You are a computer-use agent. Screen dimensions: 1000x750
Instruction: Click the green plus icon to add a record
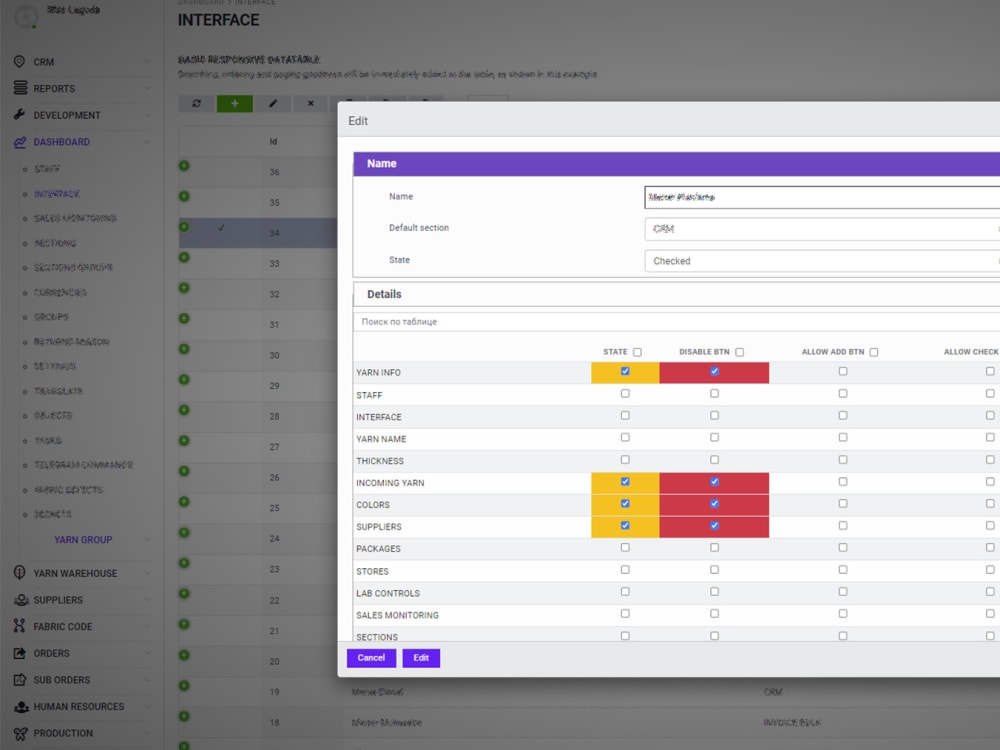coord(234,103)
